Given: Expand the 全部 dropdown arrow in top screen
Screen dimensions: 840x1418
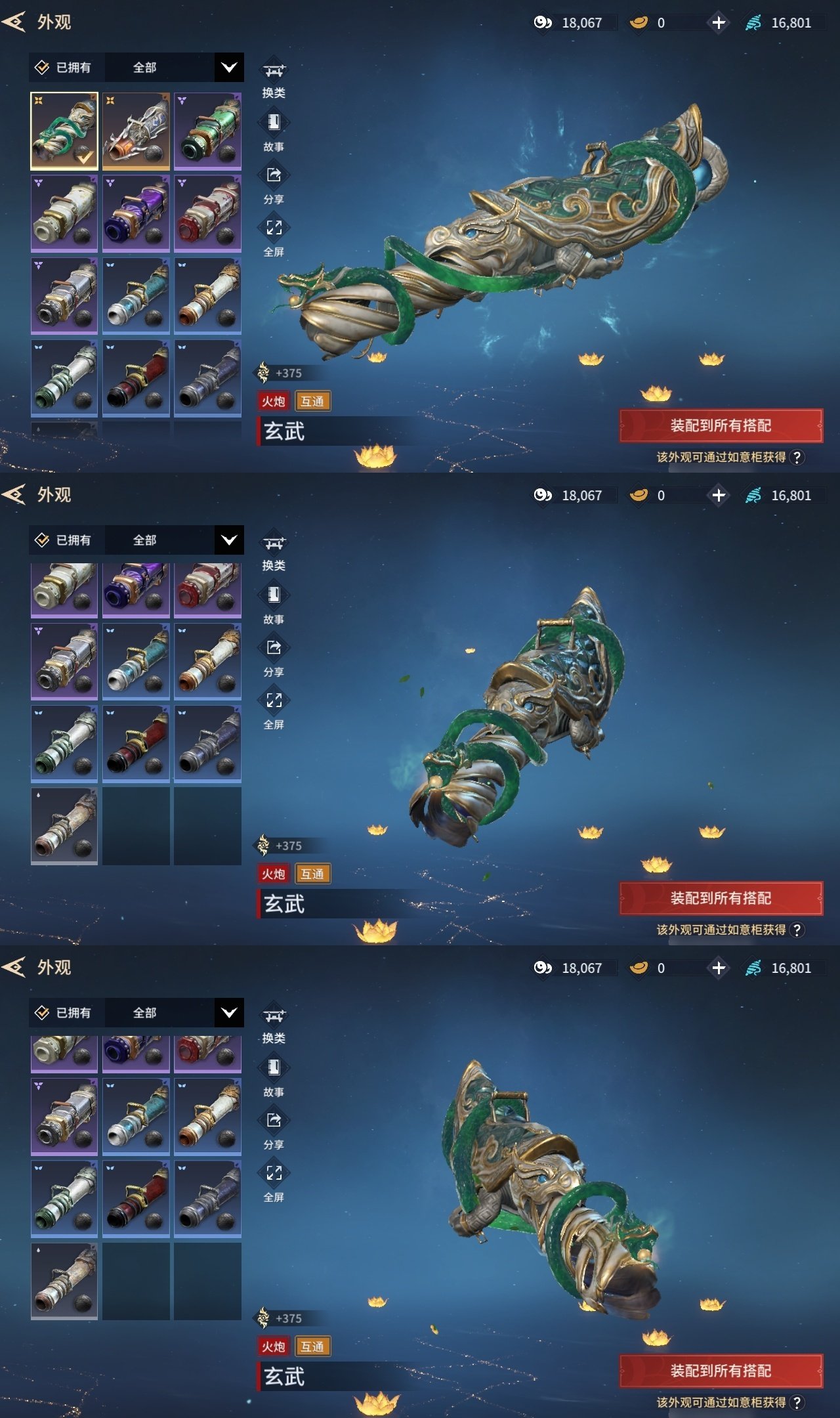Looking at the screenshot, I should [x=229, y=68].
